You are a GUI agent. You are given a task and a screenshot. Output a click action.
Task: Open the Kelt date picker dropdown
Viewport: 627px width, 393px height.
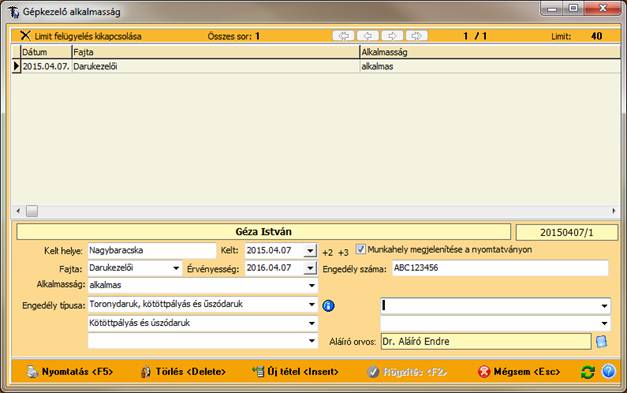310,251
